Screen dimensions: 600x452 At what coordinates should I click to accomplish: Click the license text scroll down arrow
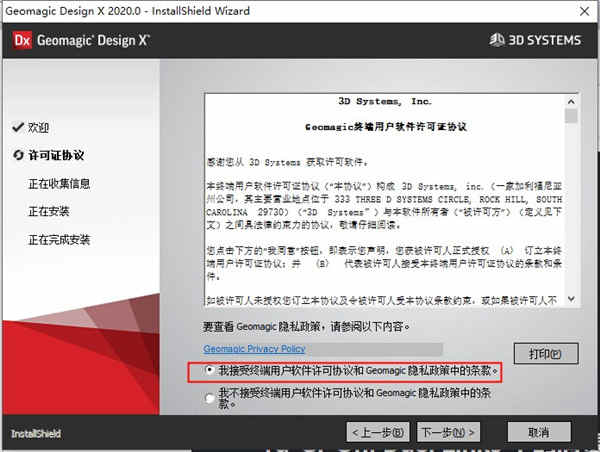click(x=571, y=299)
